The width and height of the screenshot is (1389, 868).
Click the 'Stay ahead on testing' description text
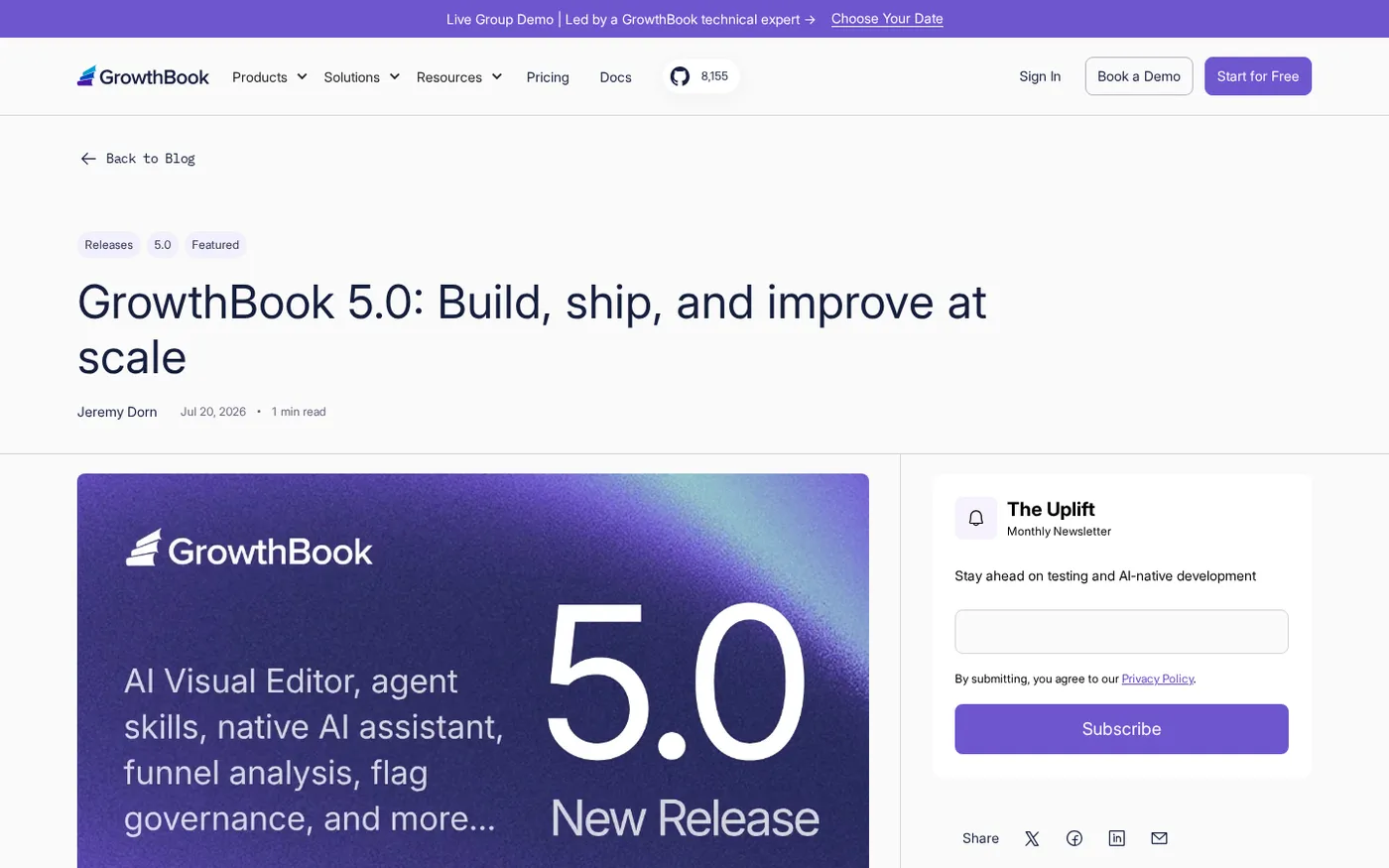pos(1105,575)
